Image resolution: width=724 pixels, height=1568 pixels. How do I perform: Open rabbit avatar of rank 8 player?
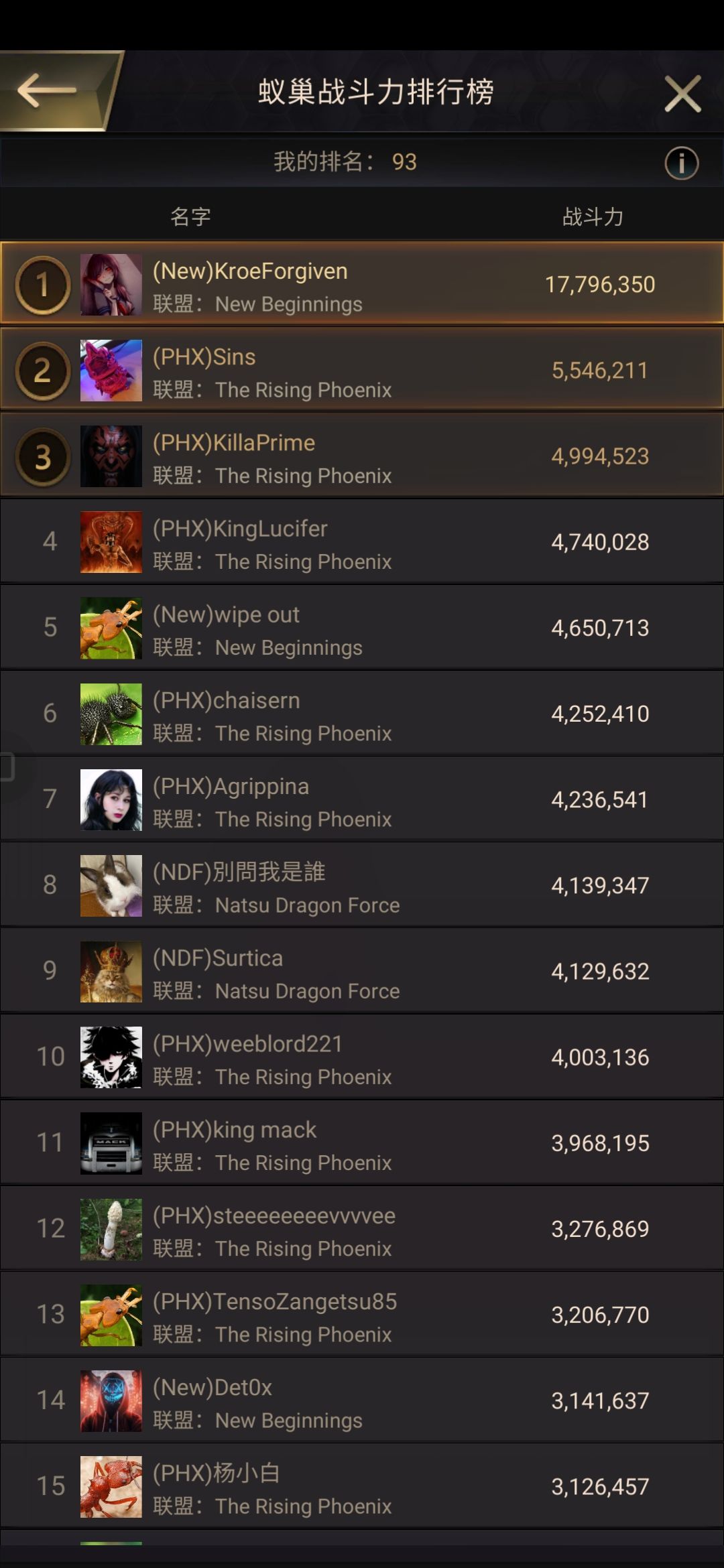pos(111,885)
